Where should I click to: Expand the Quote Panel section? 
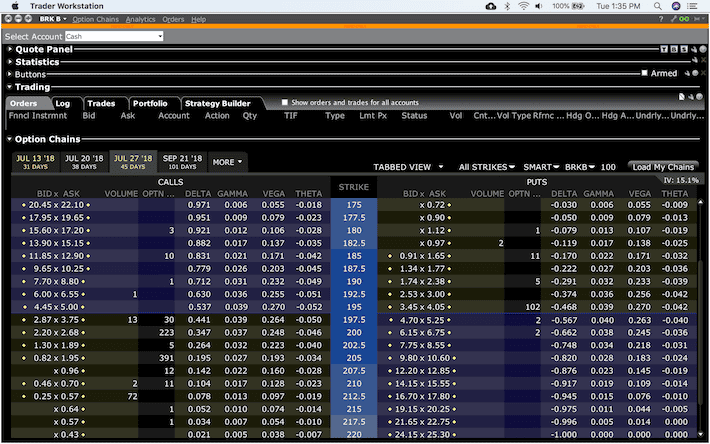pos(10,48)
